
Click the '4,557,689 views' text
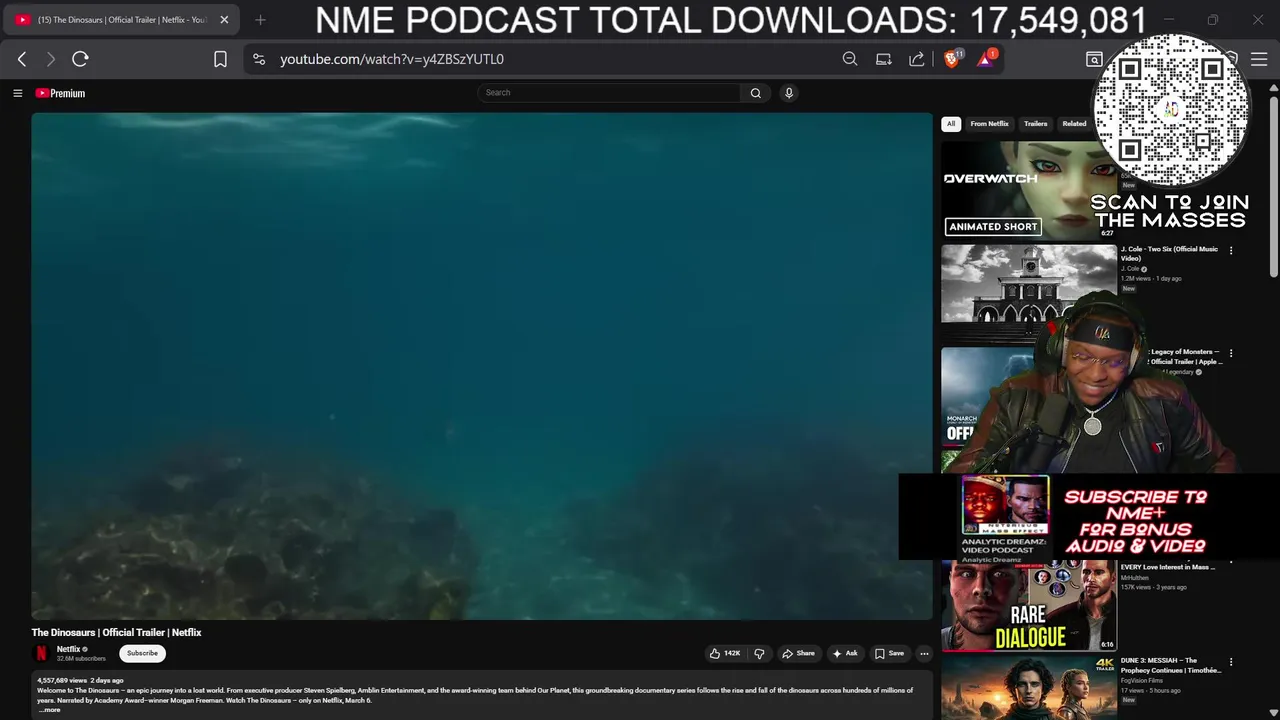(62, 680)
